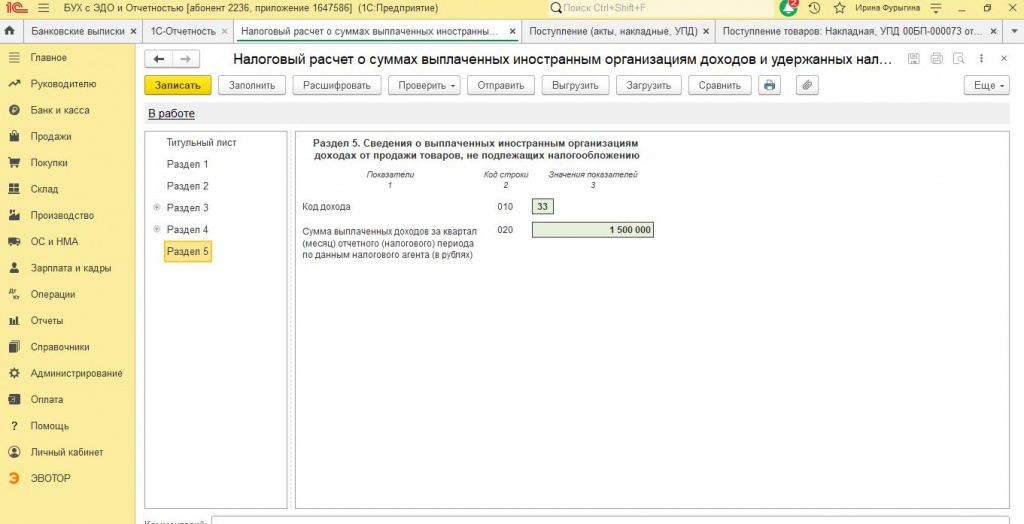Viewport: 1024px width, 524px height.
Task: Click the Заполнить button
Action: click(x=251, y=86)
